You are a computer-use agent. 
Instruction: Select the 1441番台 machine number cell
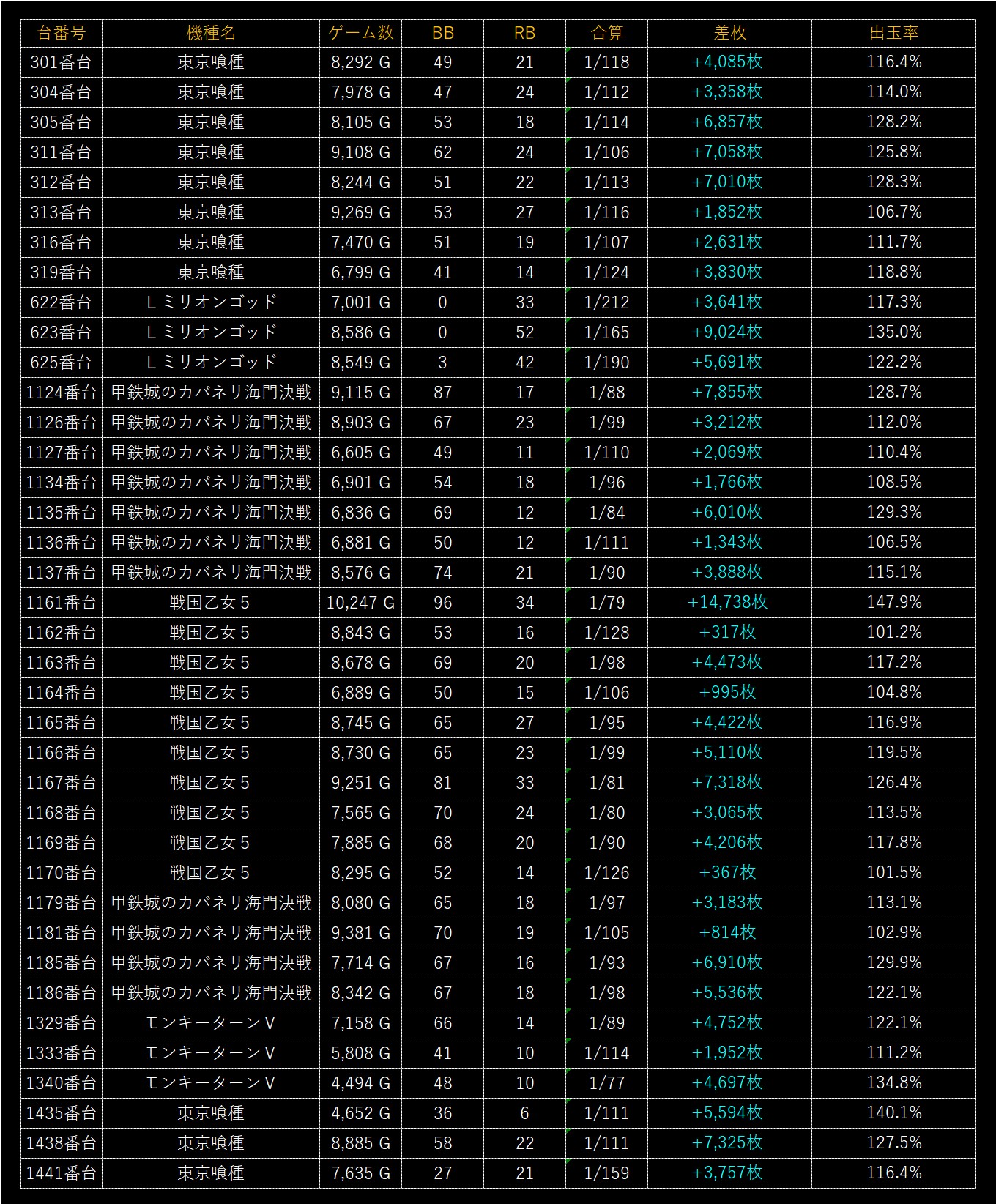point(61,1173)
